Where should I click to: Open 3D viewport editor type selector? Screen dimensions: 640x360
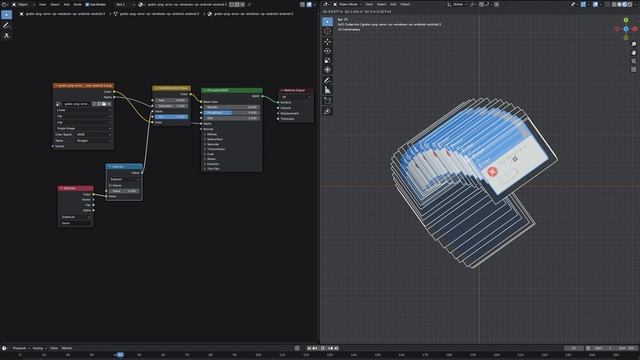(x=327, y=4)
